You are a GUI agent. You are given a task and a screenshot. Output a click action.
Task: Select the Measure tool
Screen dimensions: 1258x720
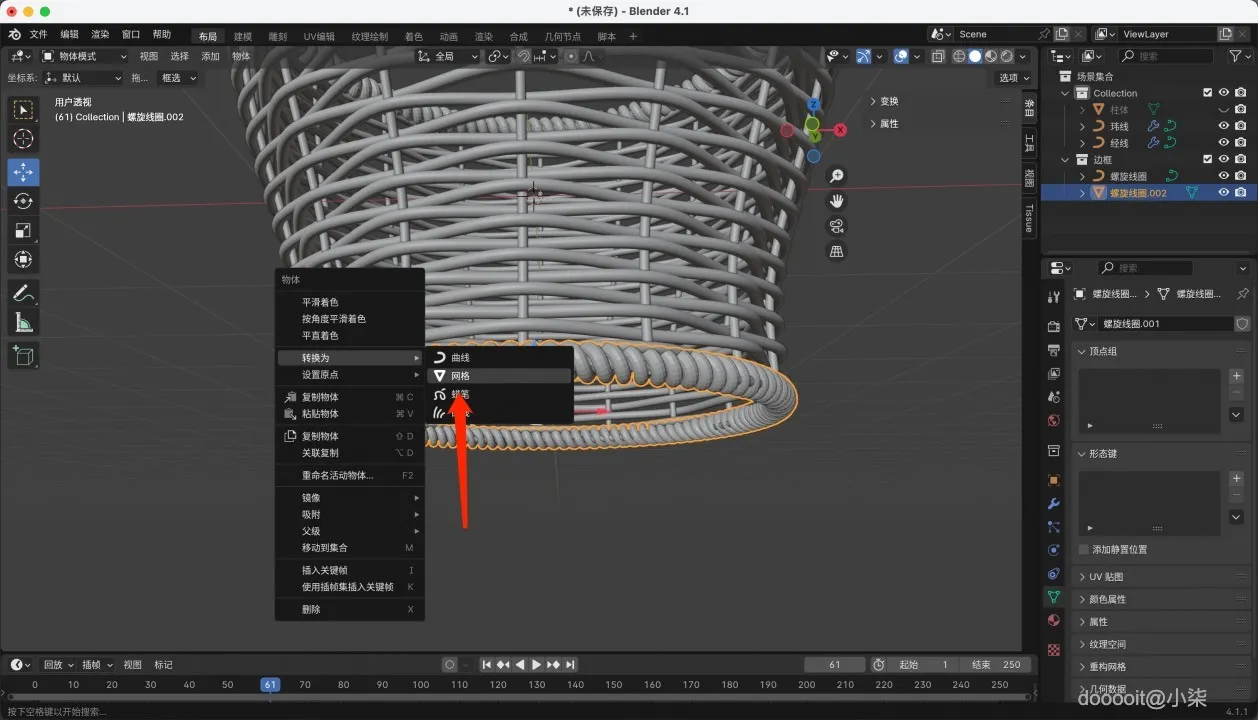coord(23,323)
